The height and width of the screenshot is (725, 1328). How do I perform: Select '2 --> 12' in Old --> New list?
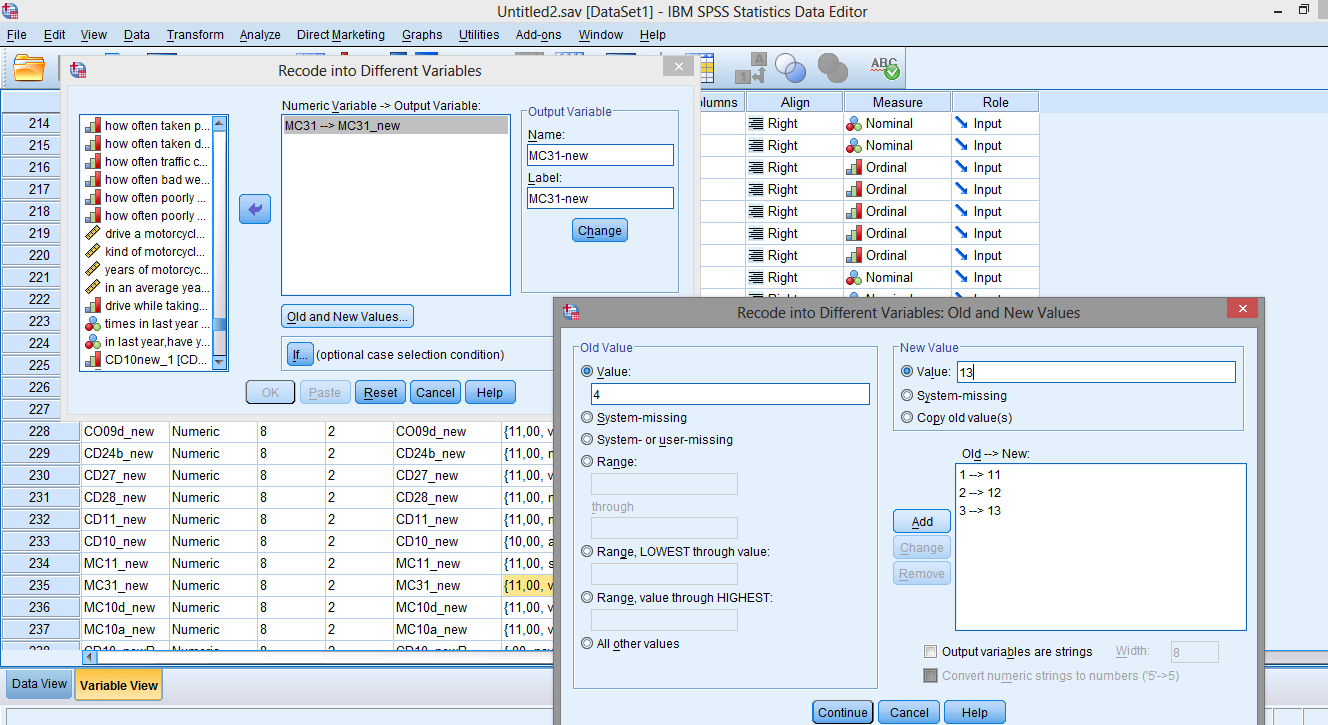click(x=980, y=493)
